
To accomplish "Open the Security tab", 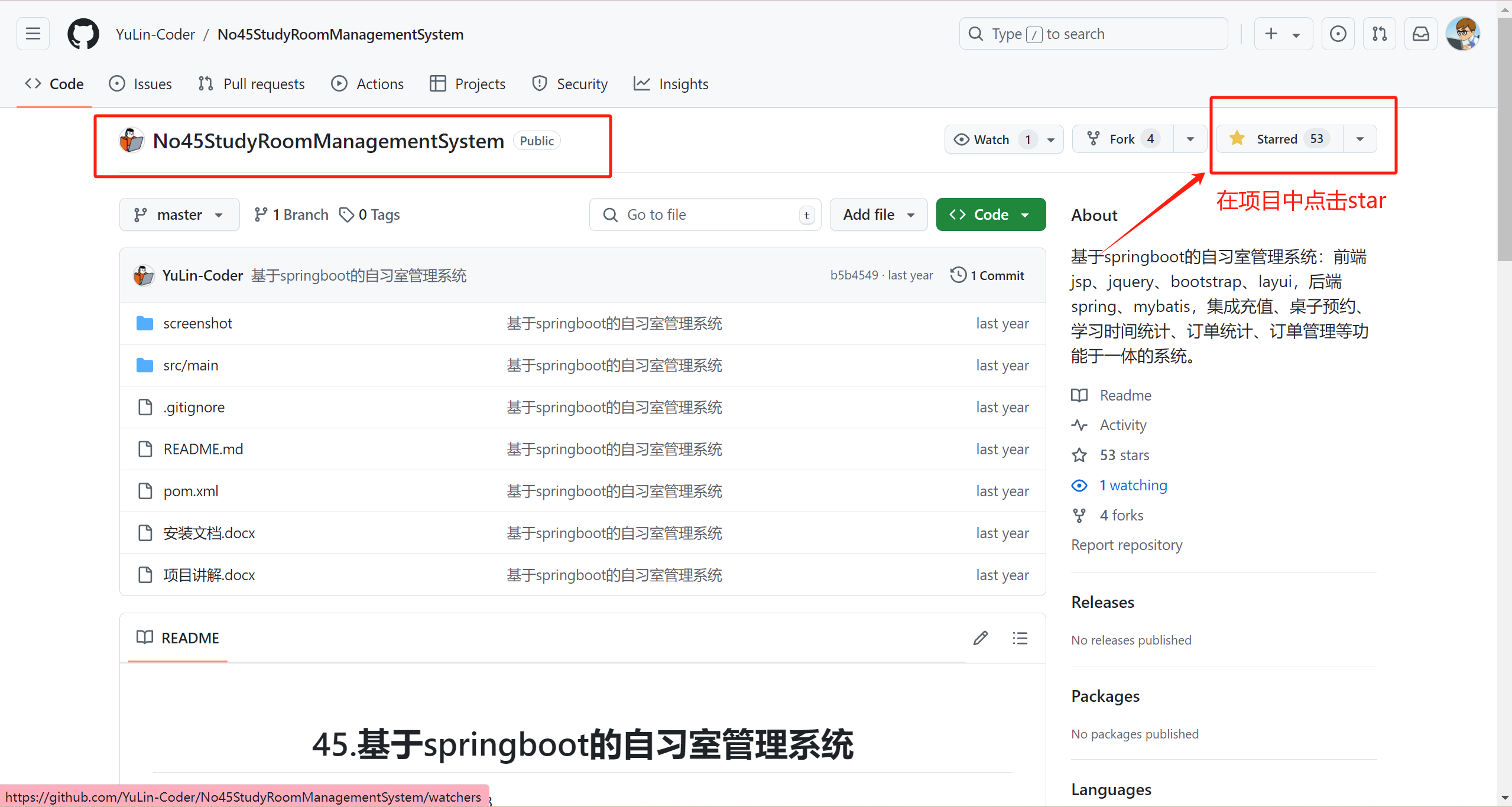I will 570,84.
